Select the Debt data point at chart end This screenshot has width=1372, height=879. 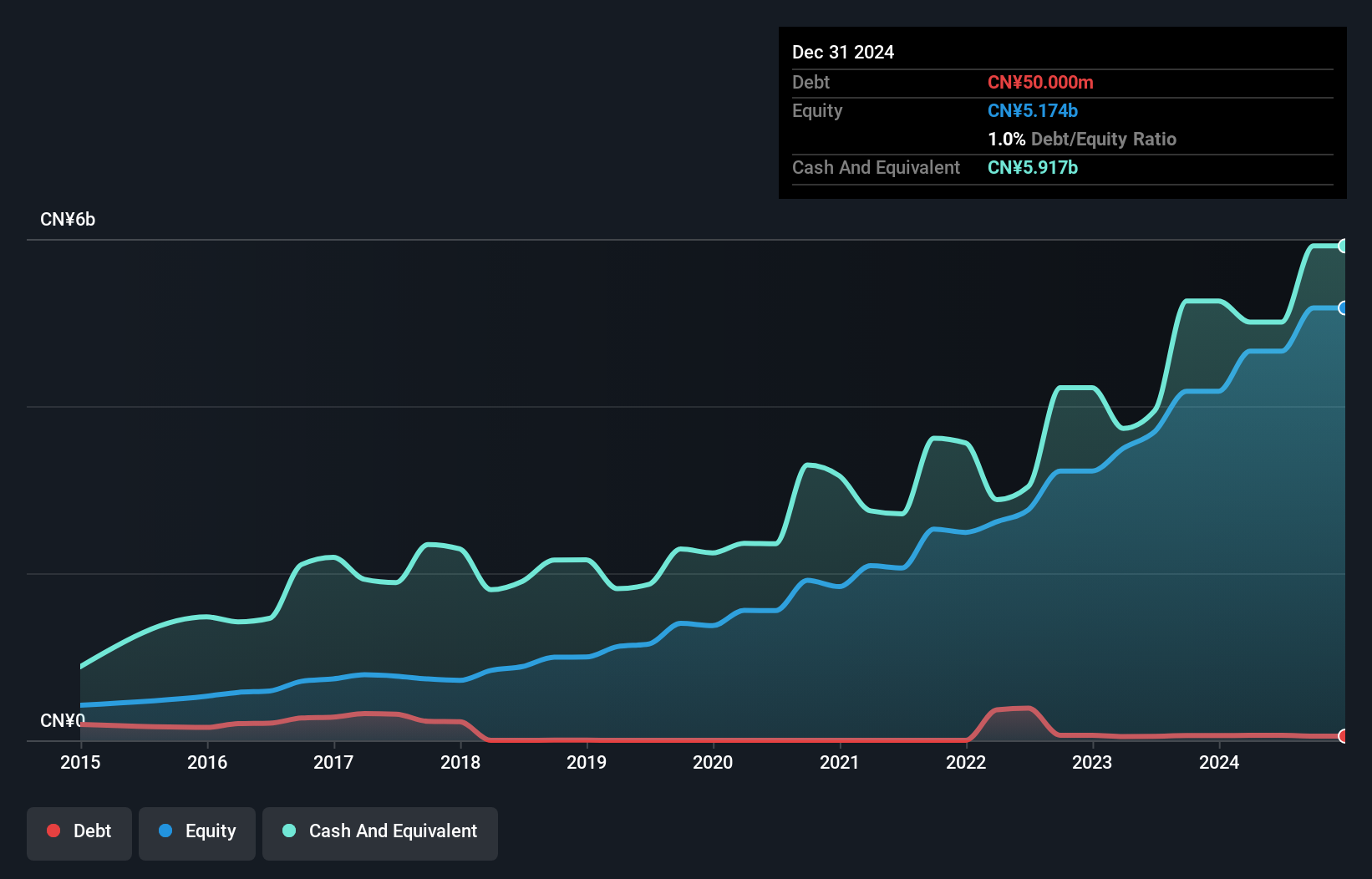pos(1343,736)
